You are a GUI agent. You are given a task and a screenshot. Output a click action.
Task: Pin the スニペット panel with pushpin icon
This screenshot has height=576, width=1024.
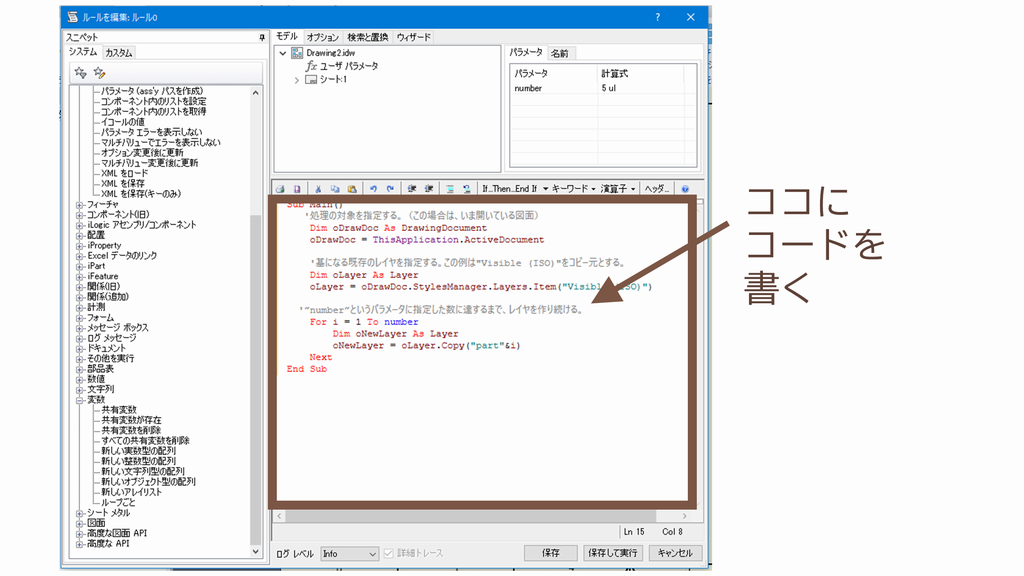coord(262,37)
